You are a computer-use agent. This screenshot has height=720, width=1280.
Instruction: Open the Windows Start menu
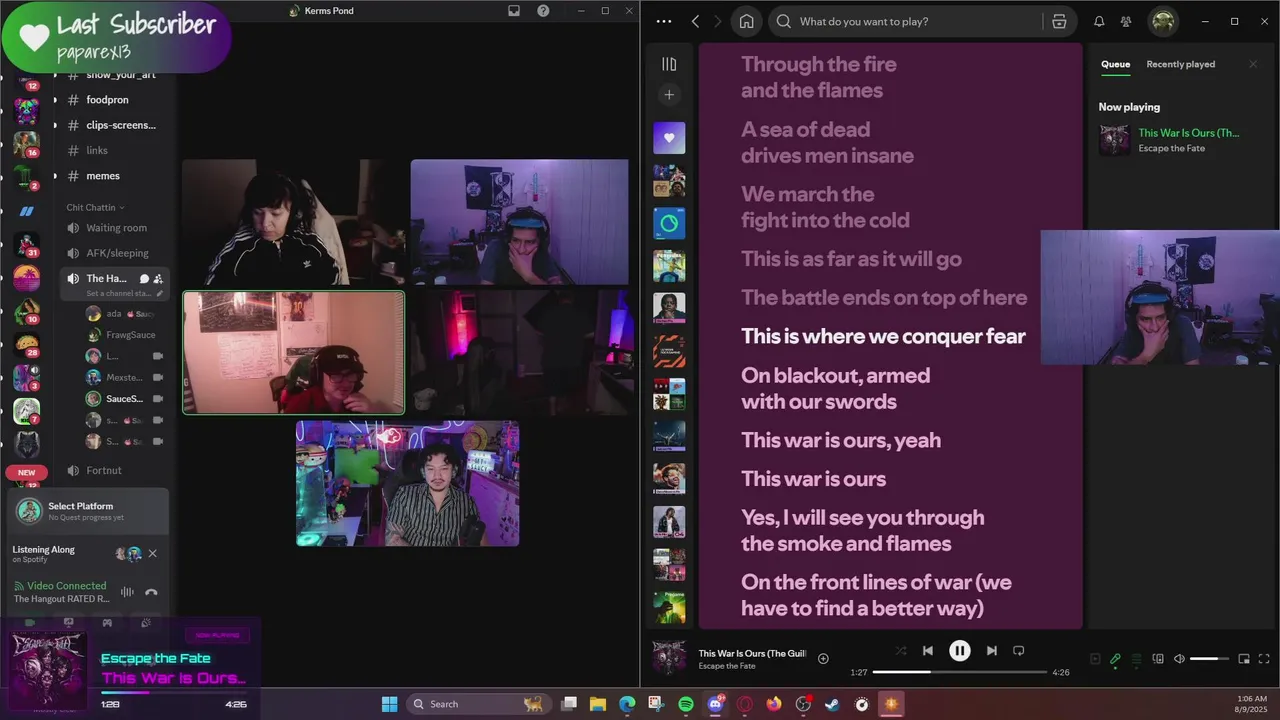coord(389,704)
